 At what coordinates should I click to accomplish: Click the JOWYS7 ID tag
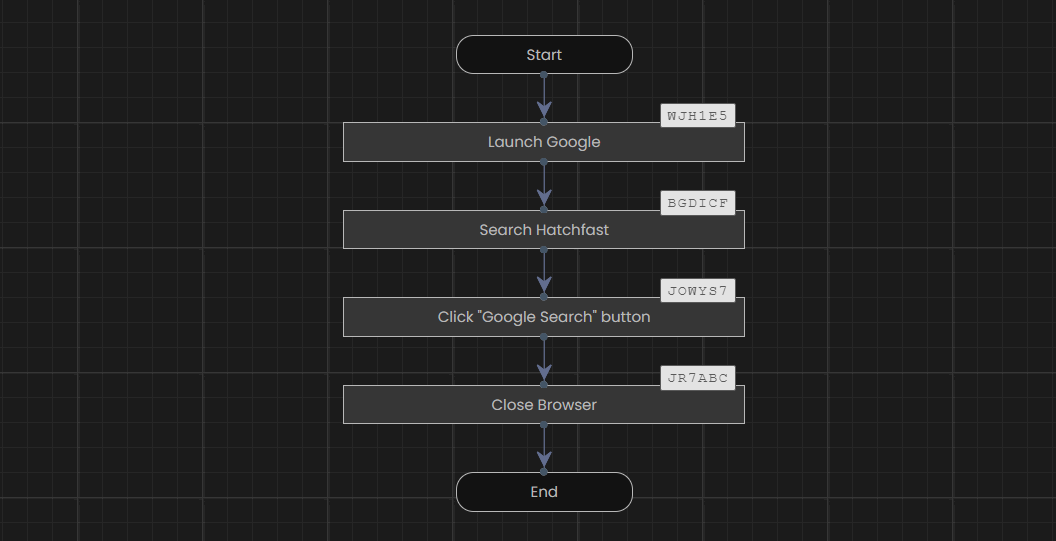point(698,291)
